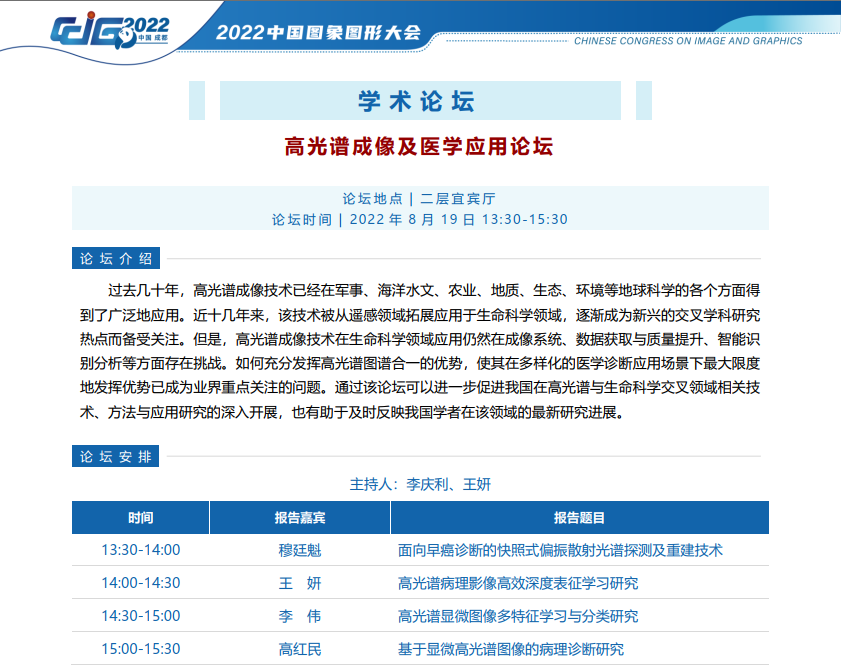Open the 高光谱病理影像高效深度表征学习研究 title

[517, 583]
